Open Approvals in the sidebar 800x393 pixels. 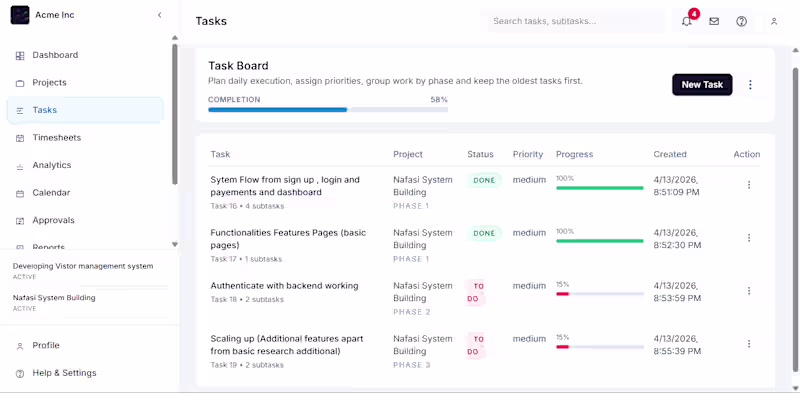85,220
